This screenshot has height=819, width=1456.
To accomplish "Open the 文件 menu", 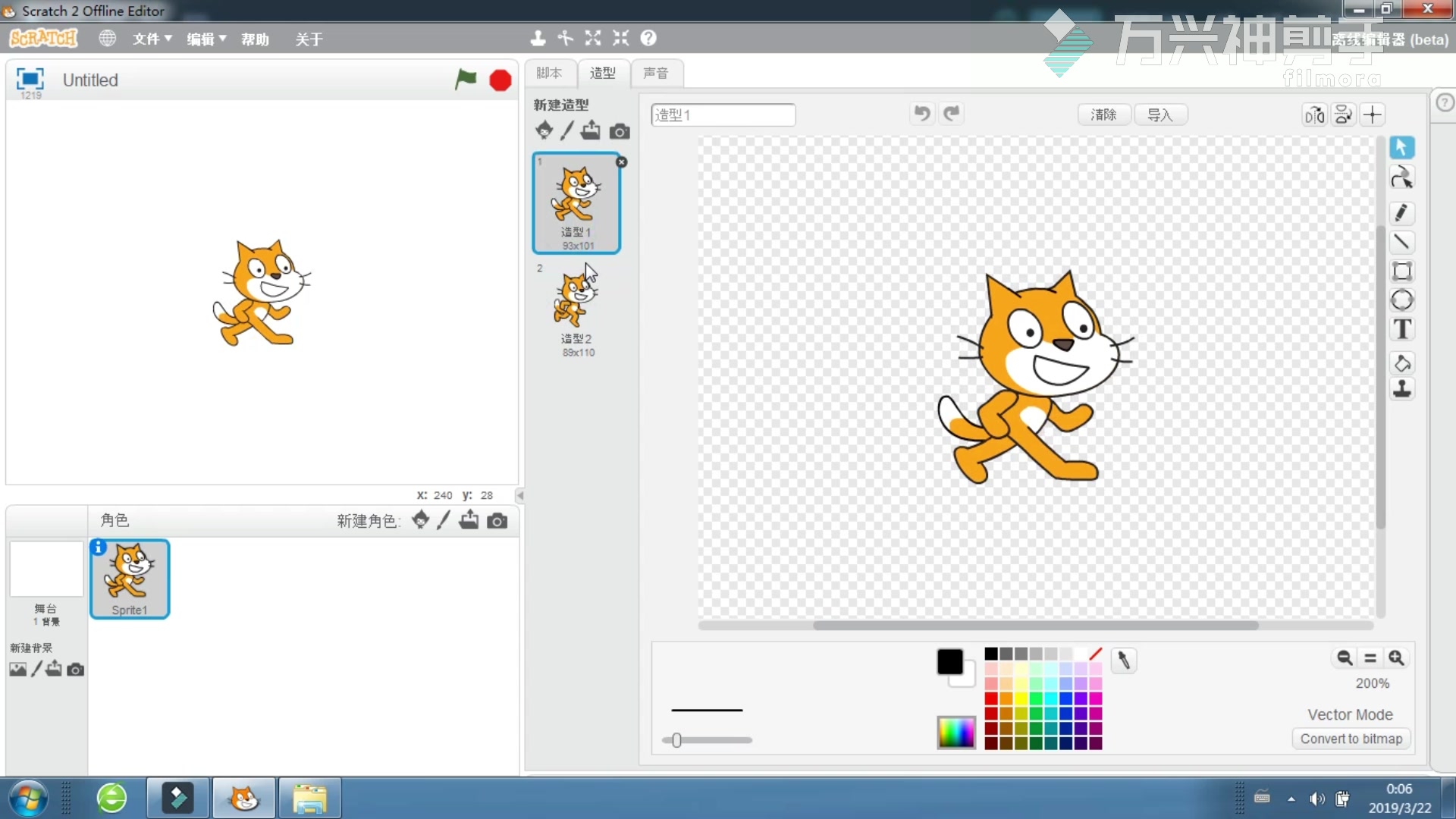I will click(x=152, y=39).
